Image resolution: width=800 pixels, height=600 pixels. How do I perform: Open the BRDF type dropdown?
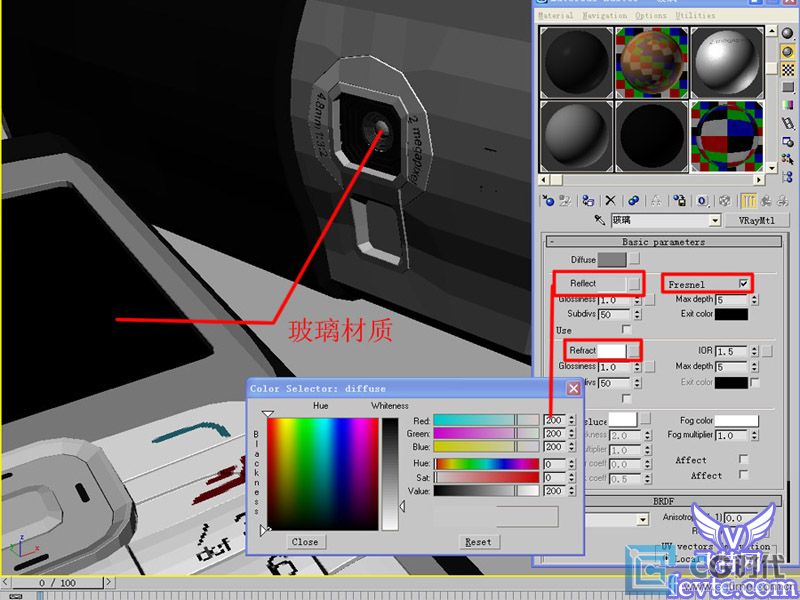[643, 520]
